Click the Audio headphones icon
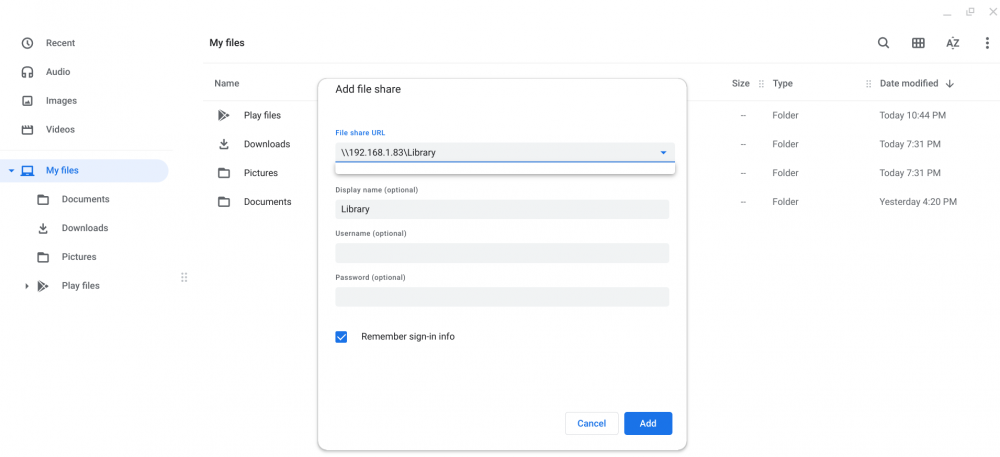 point(27,72)
